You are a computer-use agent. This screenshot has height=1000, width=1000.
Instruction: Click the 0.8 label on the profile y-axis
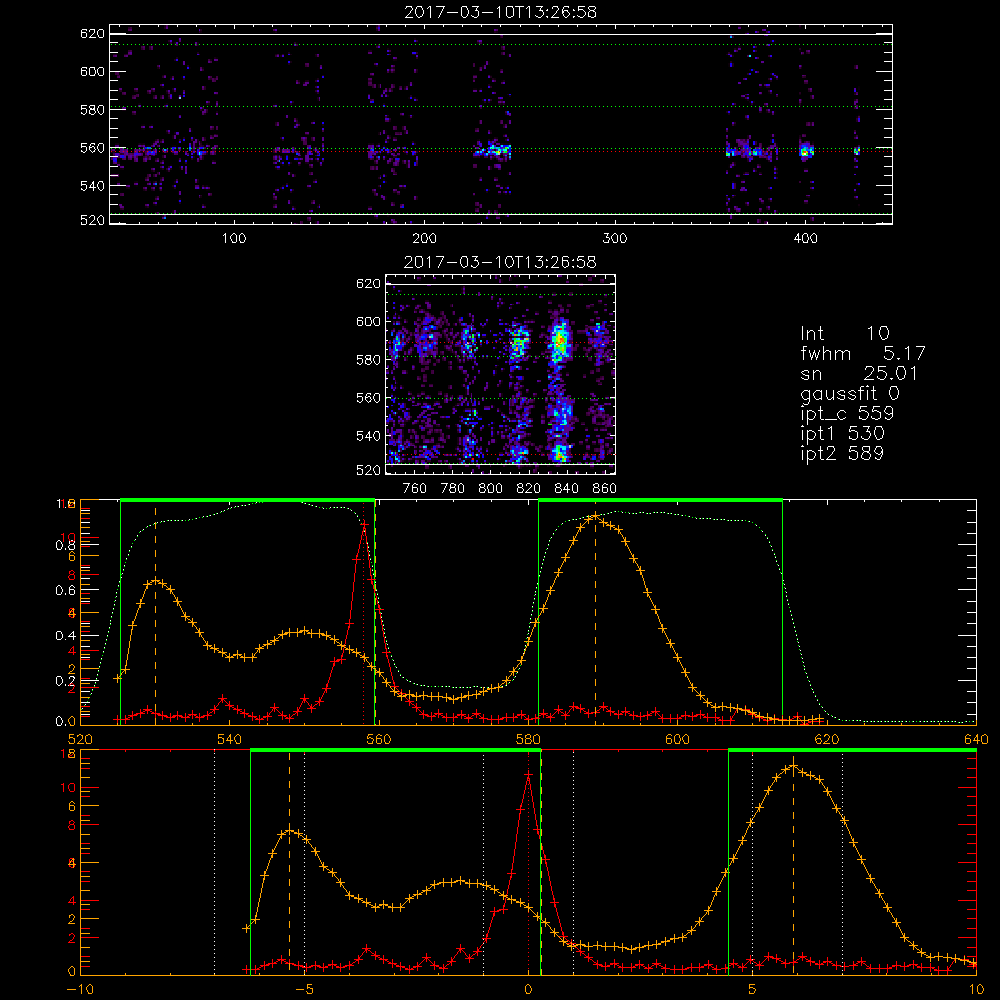tap(65, 545)
